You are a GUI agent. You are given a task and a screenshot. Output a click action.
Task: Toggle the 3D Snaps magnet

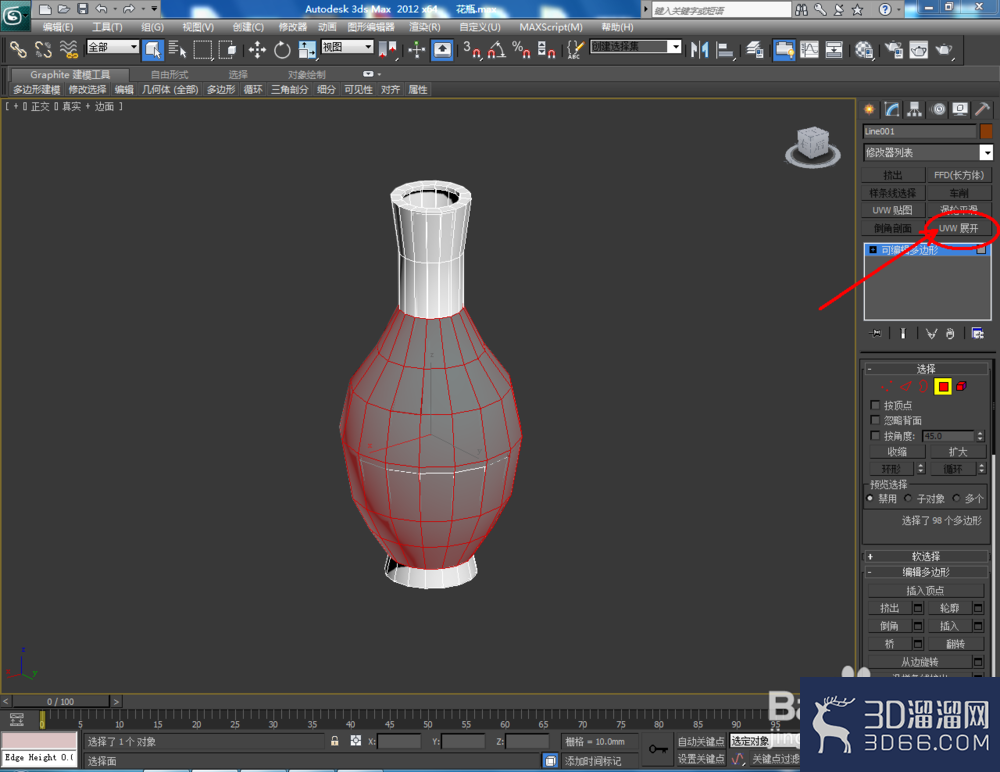pos(472,50)
